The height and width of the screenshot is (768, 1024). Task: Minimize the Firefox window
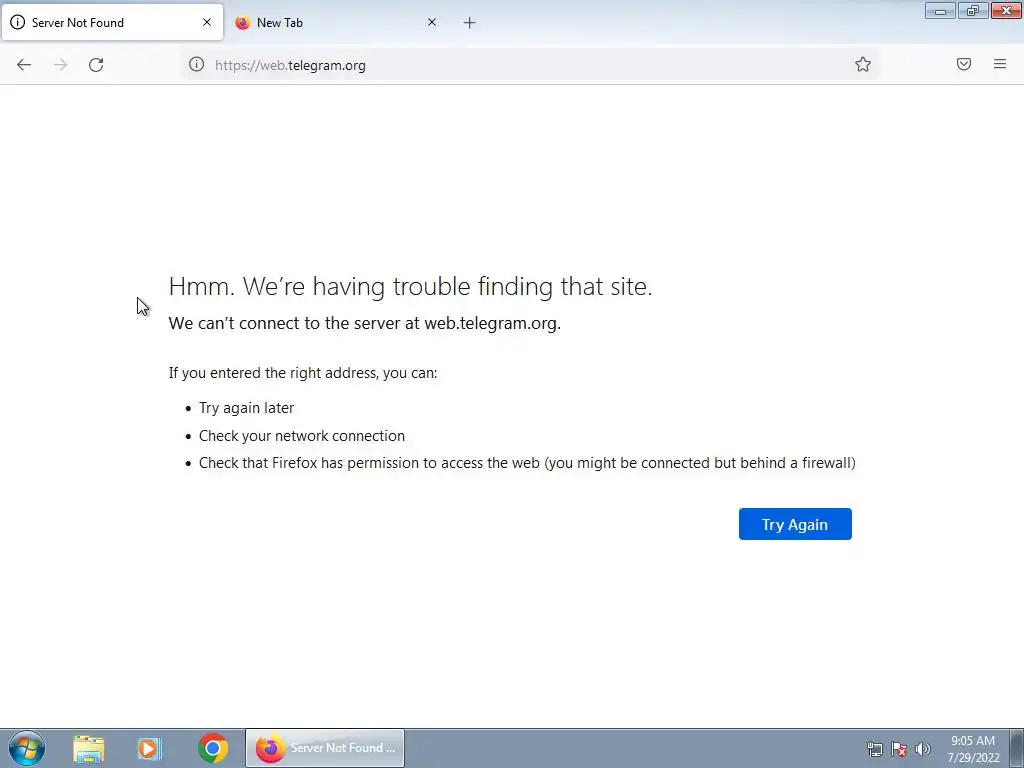940,10
